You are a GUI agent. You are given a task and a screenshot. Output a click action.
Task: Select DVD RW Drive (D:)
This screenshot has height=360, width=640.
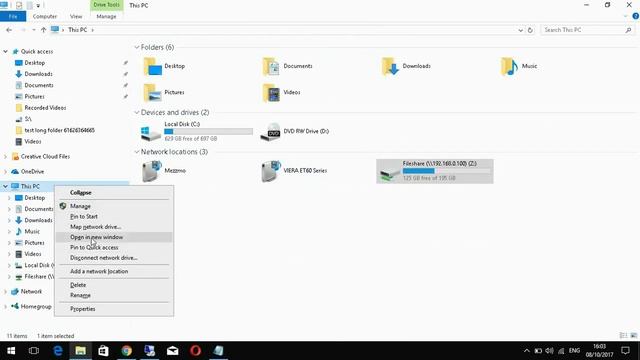coord(295,131)
